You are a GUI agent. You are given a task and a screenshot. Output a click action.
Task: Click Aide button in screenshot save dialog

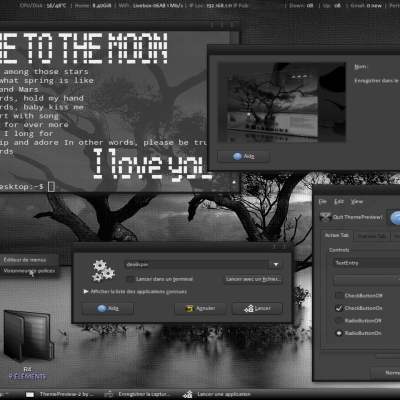point(243,156)
